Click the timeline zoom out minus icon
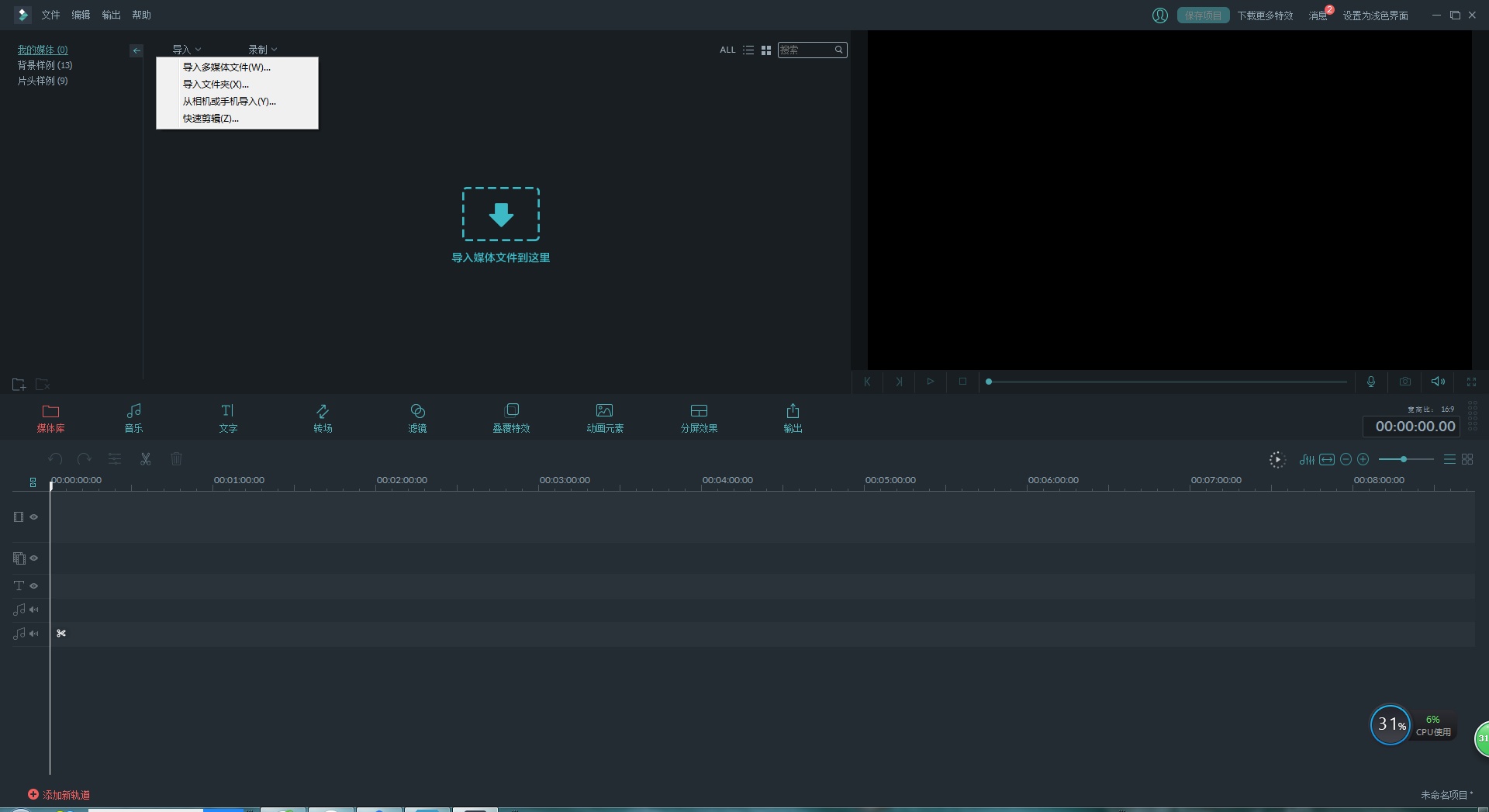Viewport: 1489px width, 812px height. pos(1346,459)
